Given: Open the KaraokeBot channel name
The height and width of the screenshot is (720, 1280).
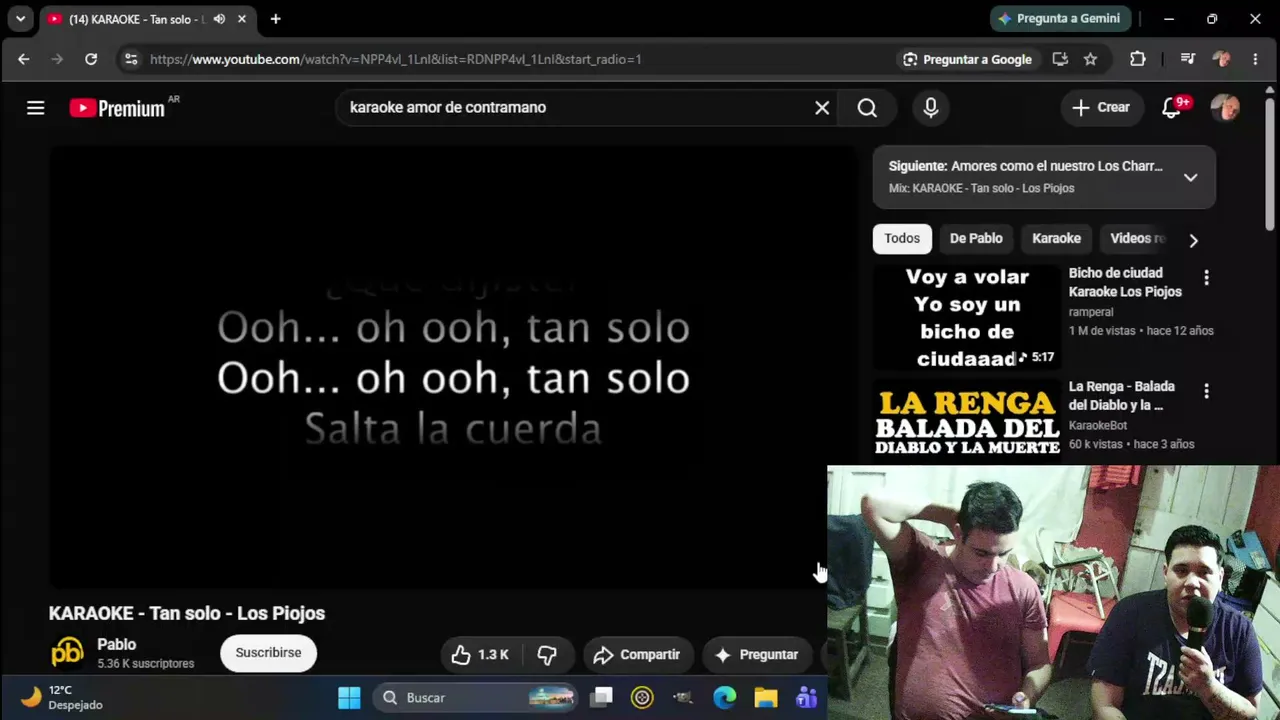Looking at the screenshot, I should (x=1098, y=426).
